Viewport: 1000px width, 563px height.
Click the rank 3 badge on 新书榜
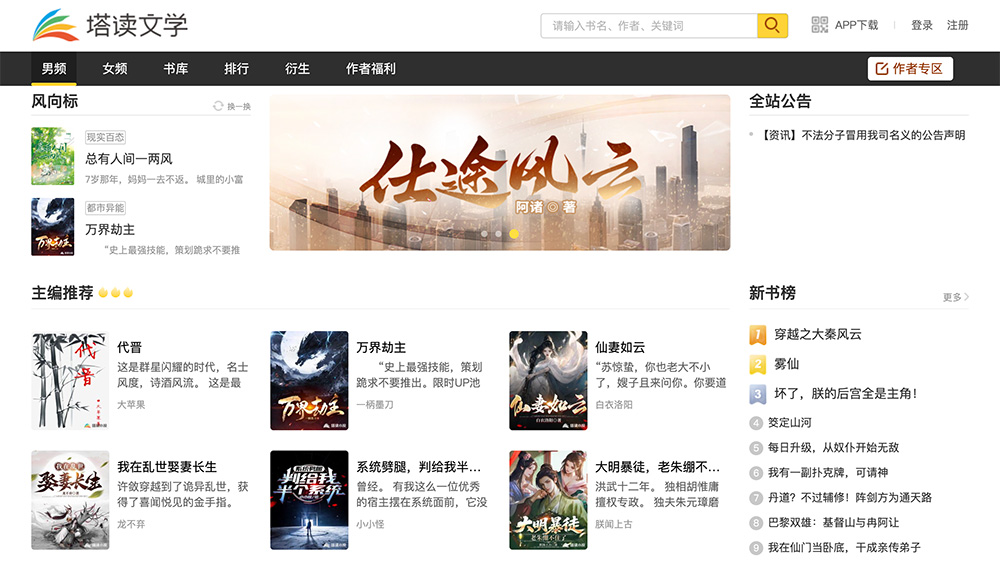(x=757, y=394)
